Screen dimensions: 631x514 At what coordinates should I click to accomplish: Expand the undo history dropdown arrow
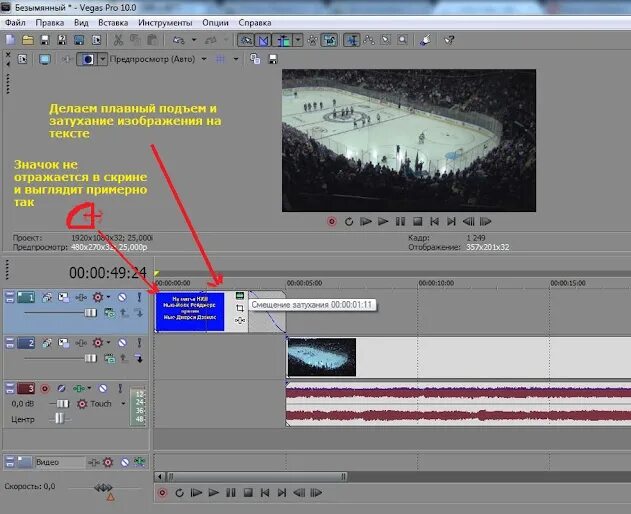tap(194, 40)
